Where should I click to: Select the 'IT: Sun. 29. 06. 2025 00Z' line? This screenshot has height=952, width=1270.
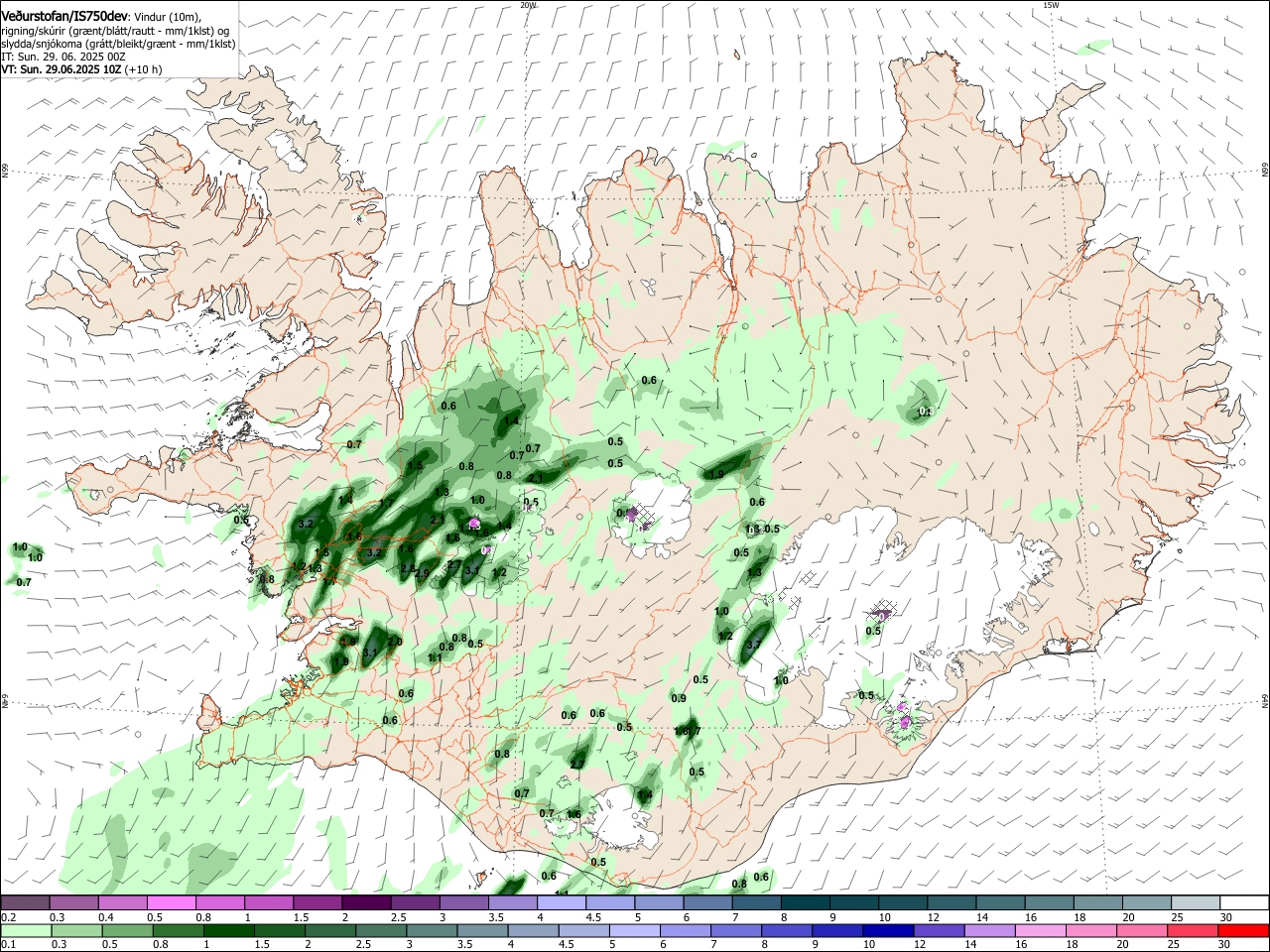[63, 57]
